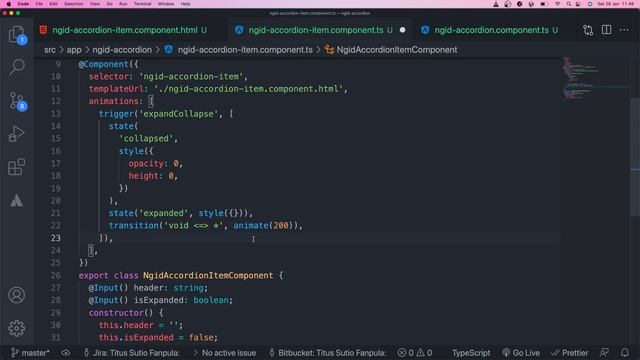Click animate(200) in the transition line
This screenshot has width=640, height=360.
(264, 225)
